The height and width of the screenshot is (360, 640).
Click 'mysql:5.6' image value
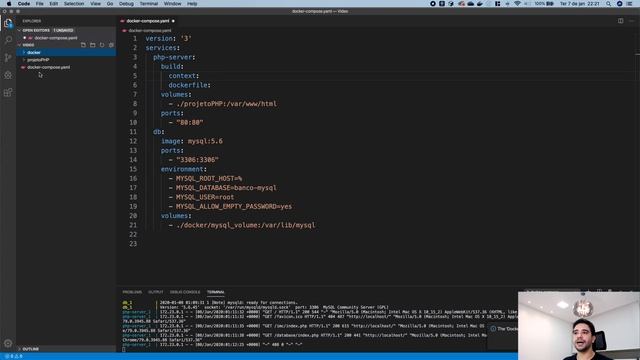205,141
